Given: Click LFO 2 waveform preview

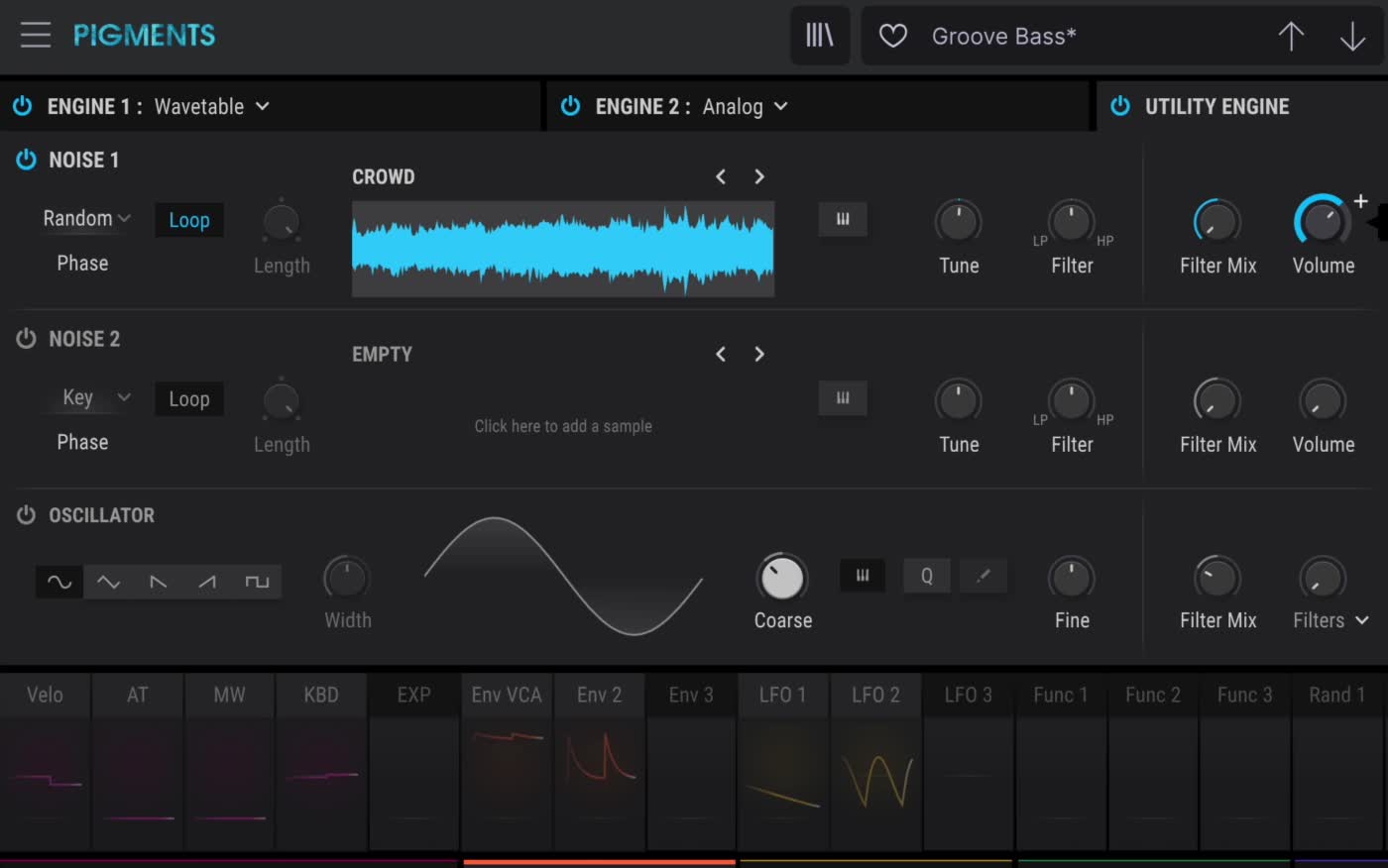Looking at the screenshot, I should click(875, 783).
